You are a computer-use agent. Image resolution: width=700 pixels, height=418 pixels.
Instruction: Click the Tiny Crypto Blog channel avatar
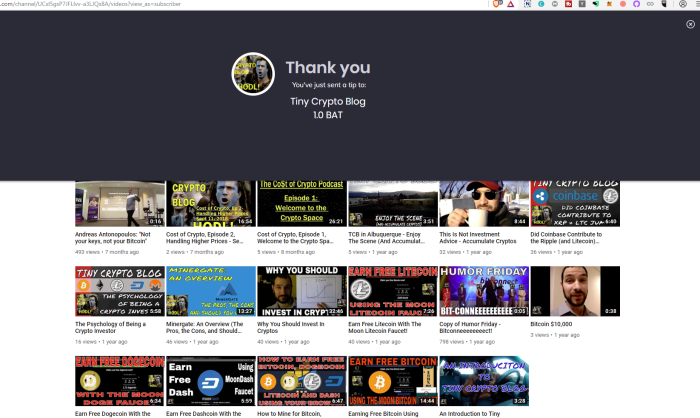(x=253, y=74)
